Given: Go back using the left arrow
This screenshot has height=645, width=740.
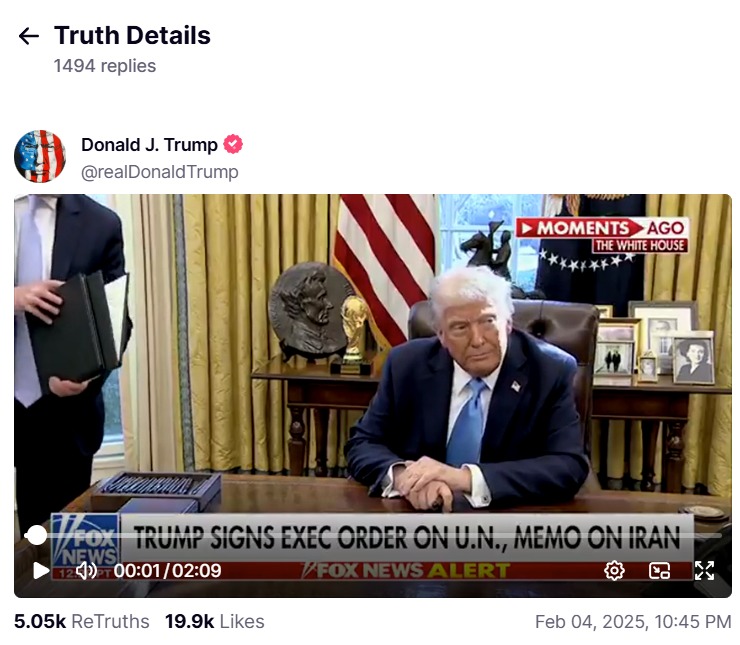Looking at the screenshot, I should click(28, 36).
